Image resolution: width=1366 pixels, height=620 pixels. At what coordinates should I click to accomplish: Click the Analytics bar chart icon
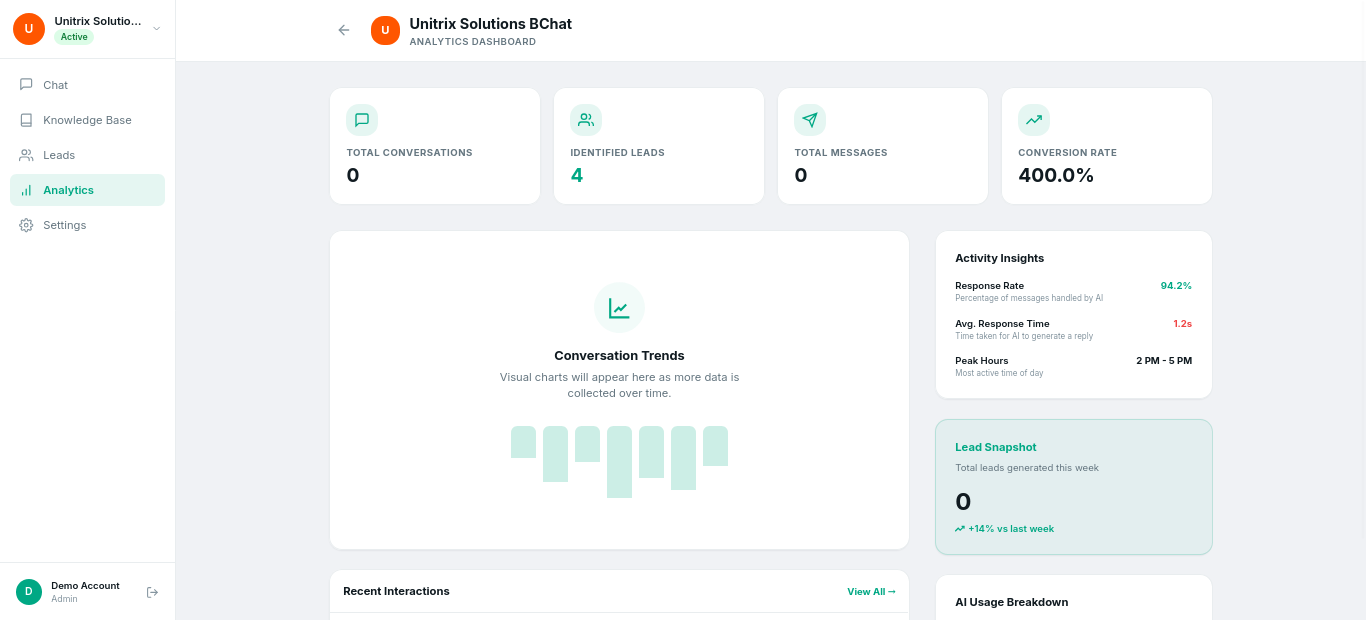(x=26, y=190)
